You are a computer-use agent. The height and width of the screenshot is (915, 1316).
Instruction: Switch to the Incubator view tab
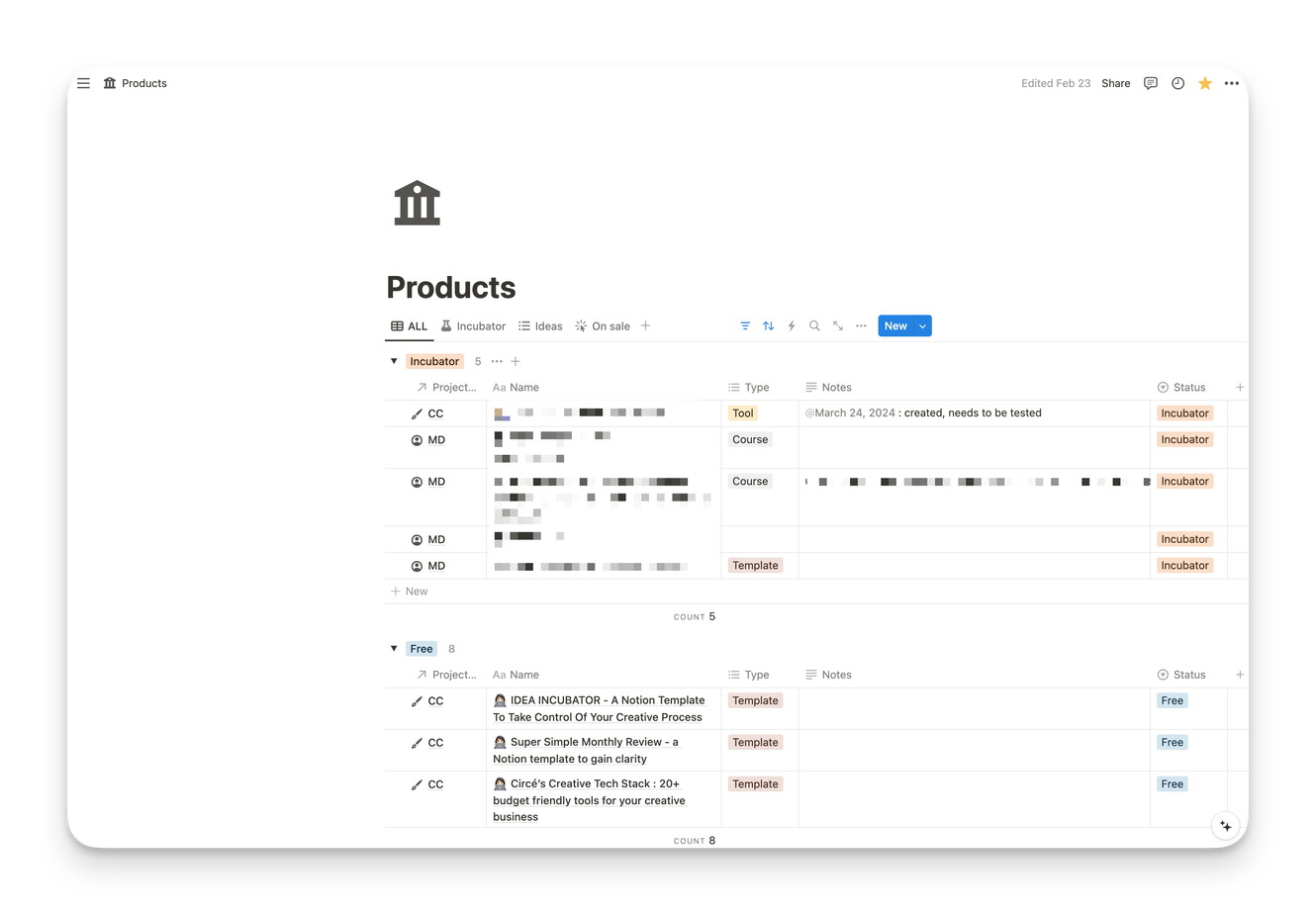point(473,326)
